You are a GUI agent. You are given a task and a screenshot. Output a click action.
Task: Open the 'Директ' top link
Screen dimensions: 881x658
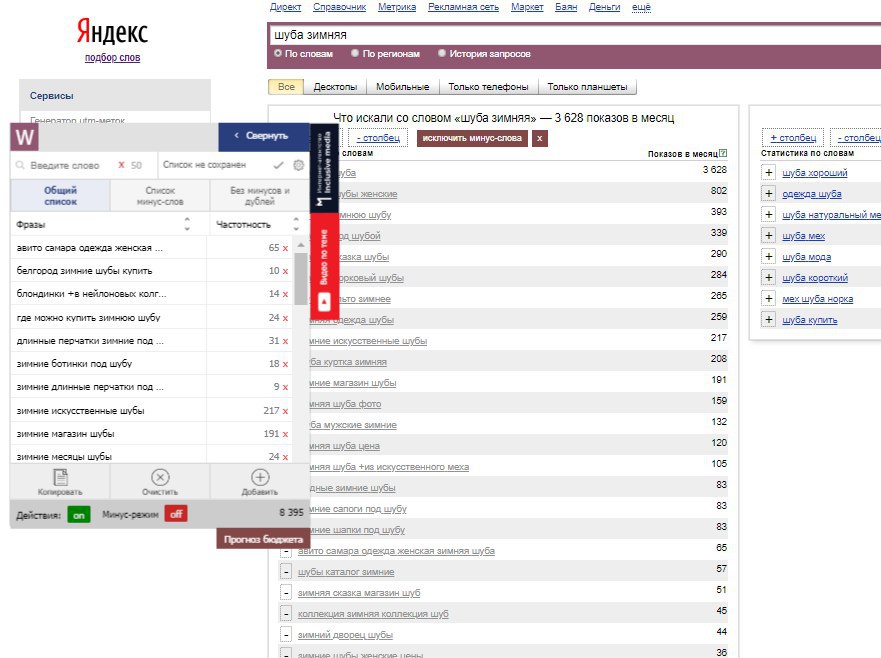(x=285, y=7)
